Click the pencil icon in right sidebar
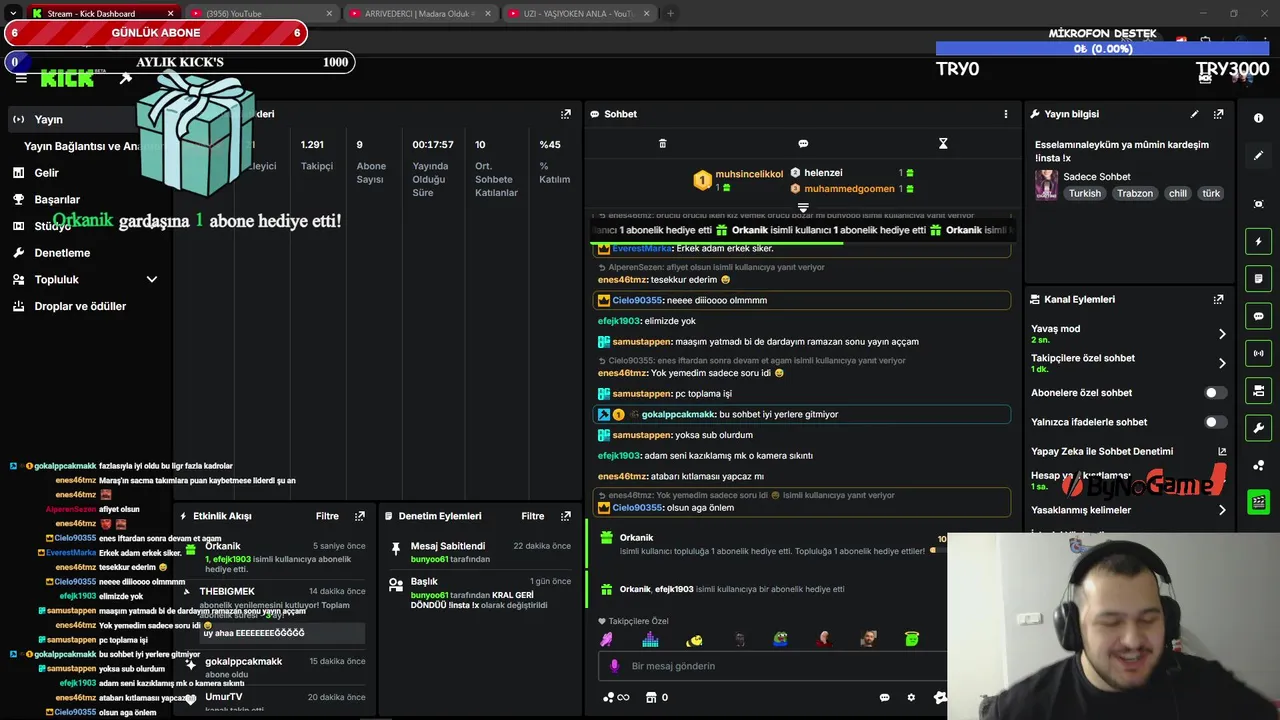1280x720 pixels. (x=1258, y=156)
